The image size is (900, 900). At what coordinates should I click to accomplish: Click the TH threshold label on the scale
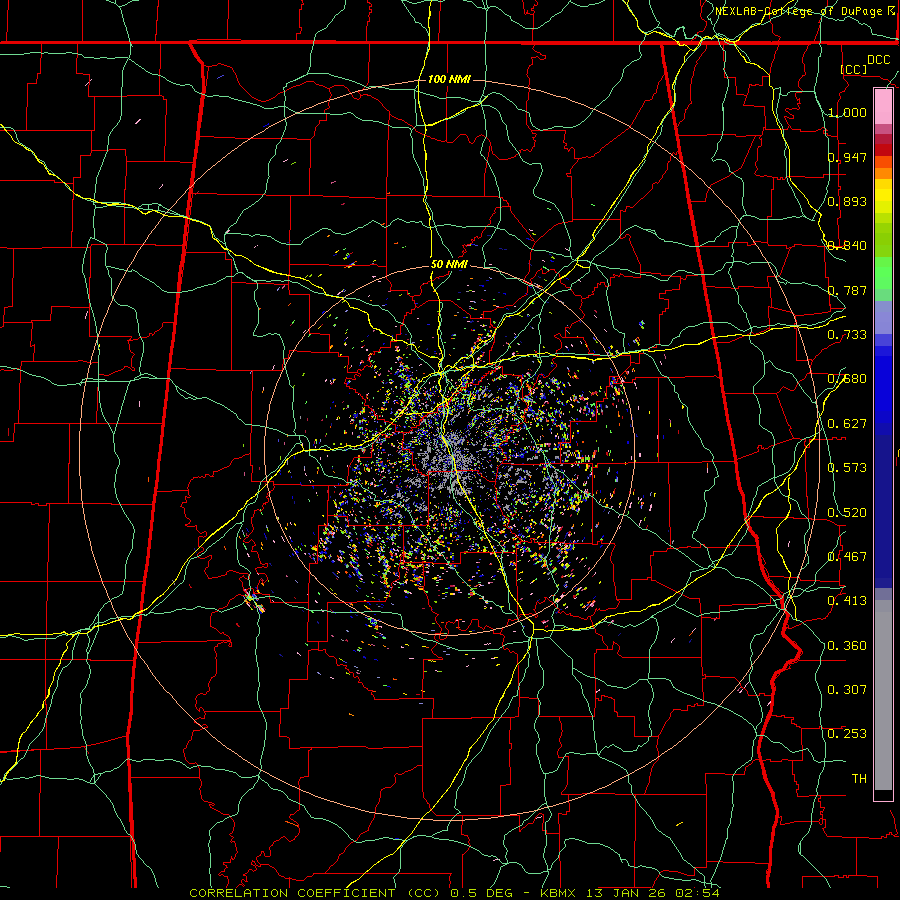point(859,779)
